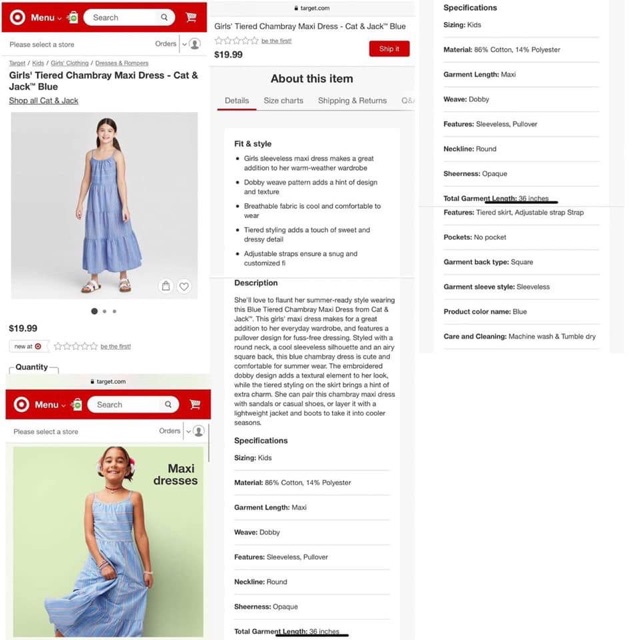Click the star rating row beside new at
This screenshot has height=640, width=632.
[x=76, y=346]
